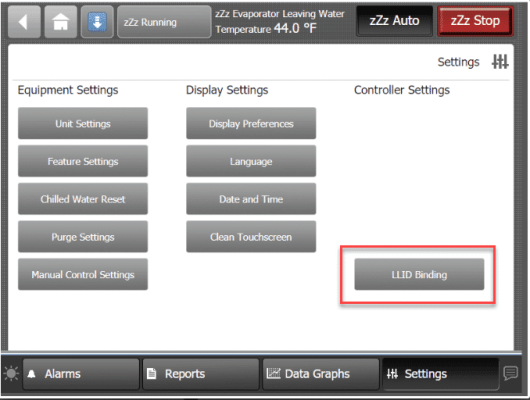Select the Settings tab in bottom bar
Image resolution: width=530 pixels, height=400 pixels.
click(440, 374)
